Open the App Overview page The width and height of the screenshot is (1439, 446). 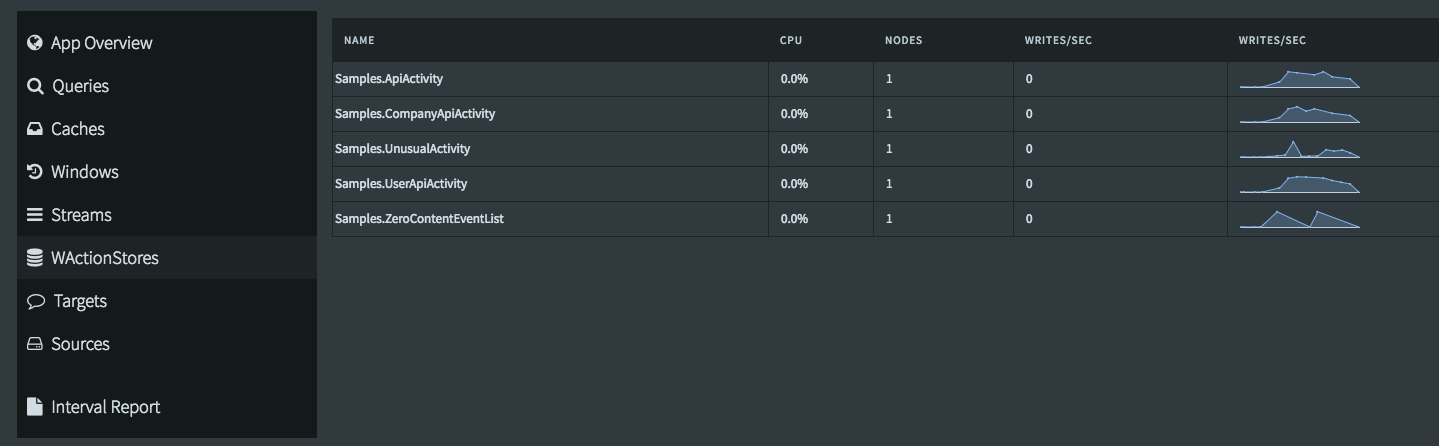[x=101, y=43]
